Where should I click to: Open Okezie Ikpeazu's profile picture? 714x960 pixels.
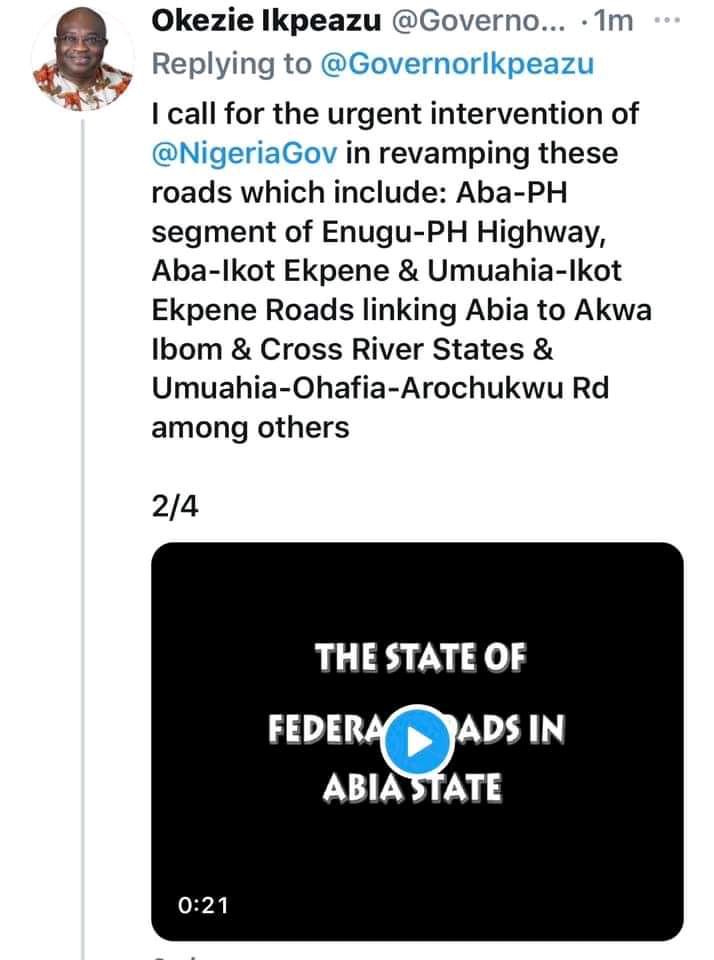point(83,63)
